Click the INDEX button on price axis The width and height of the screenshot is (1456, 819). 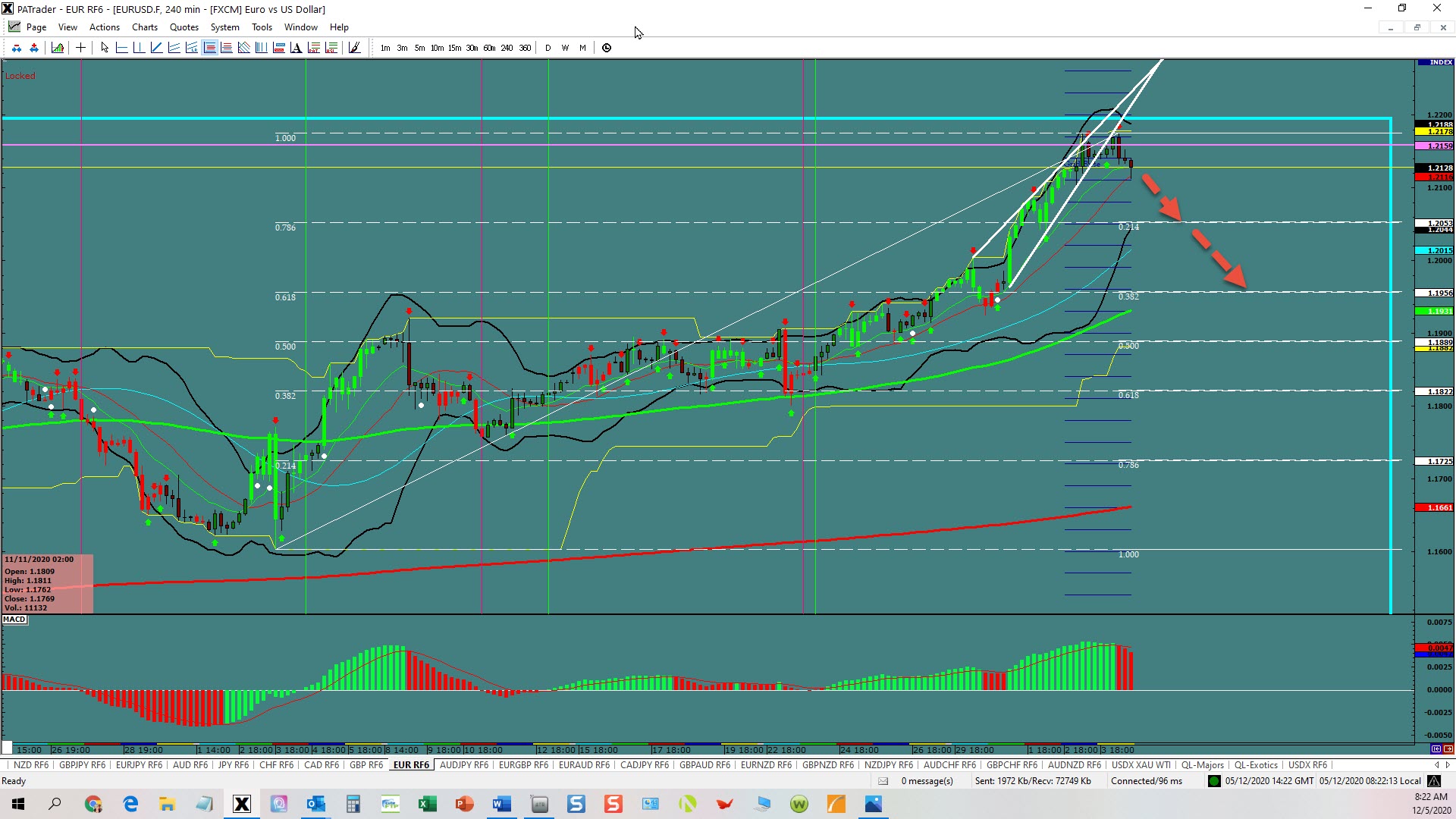click(x=1435, y=62)
